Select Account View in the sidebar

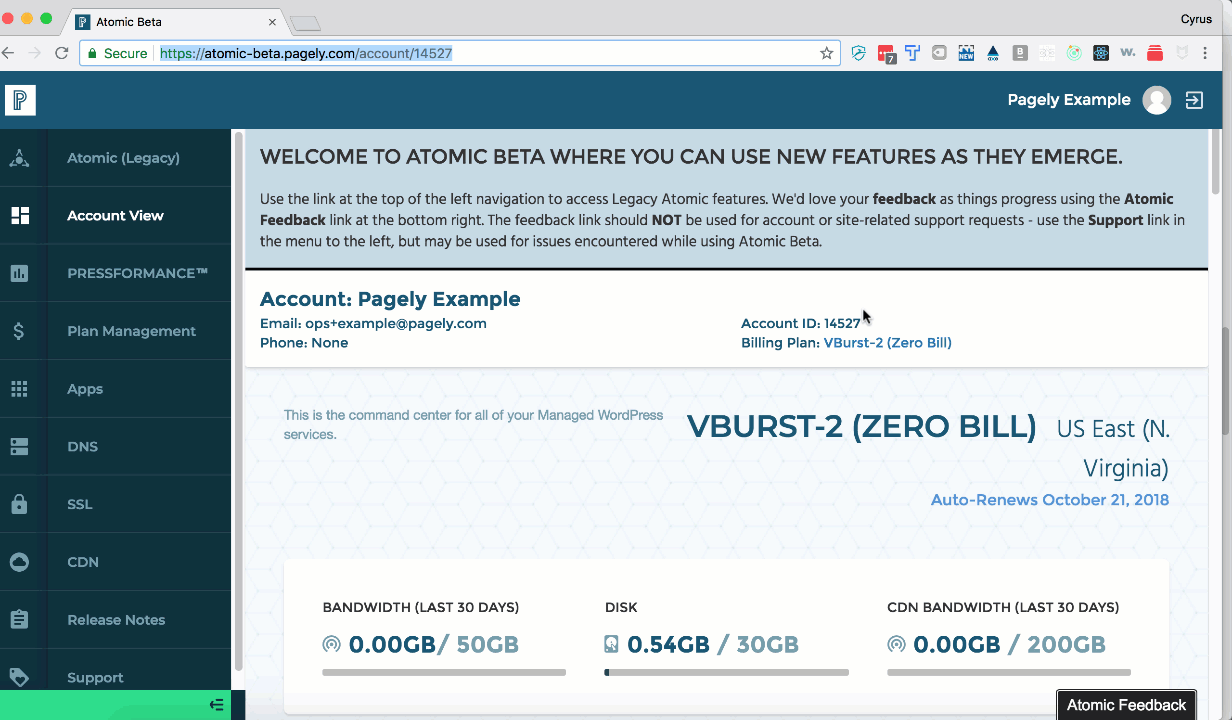click(115, 216)
